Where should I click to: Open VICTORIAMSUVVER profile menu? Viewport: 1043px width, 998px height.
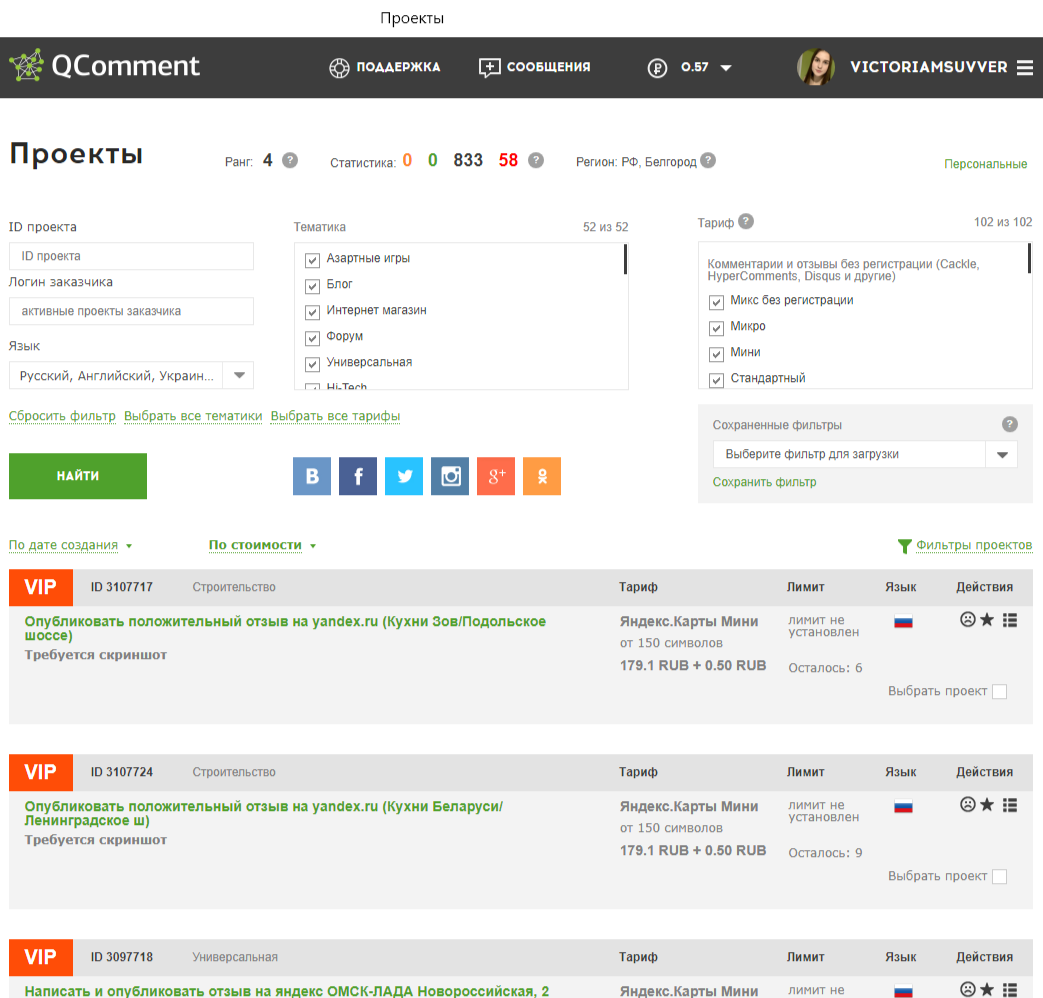point(929,67)
